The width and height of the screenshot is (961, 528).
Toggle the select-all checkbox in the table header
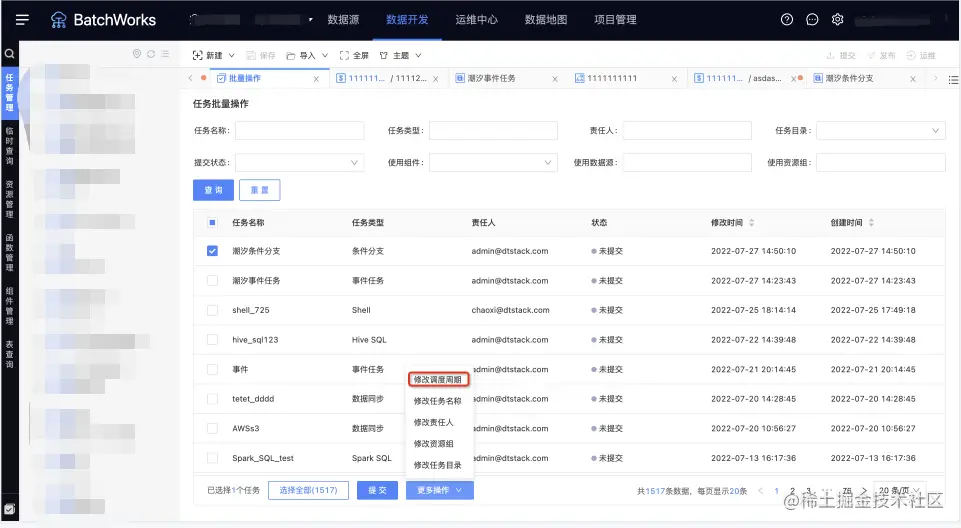click(212, 222)
